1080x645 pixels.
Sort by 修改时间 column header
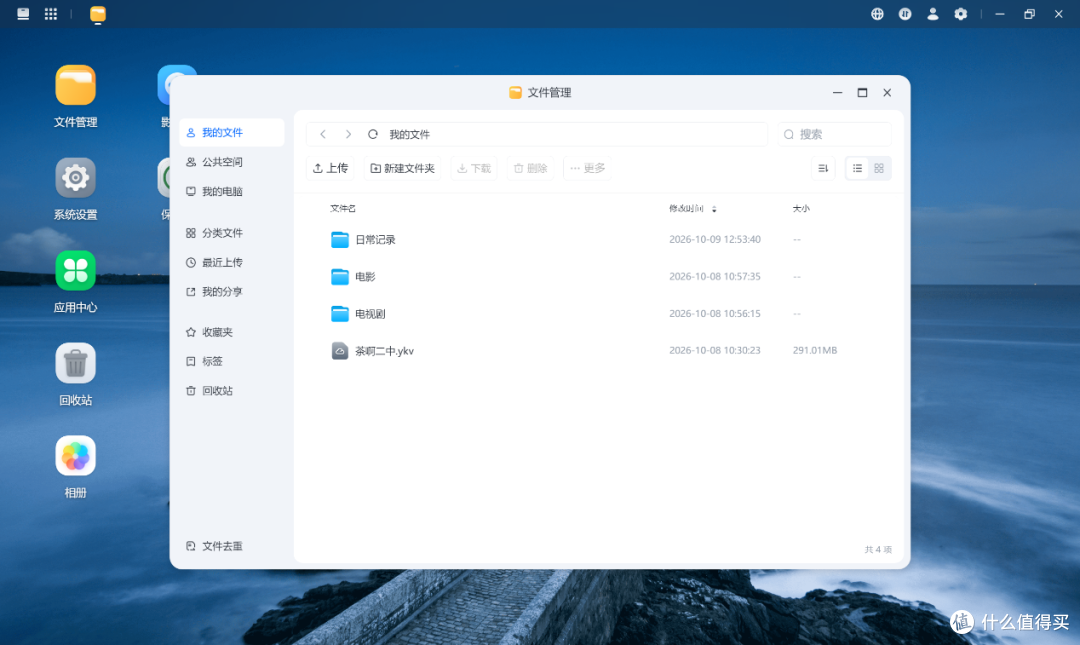[692, 208]
